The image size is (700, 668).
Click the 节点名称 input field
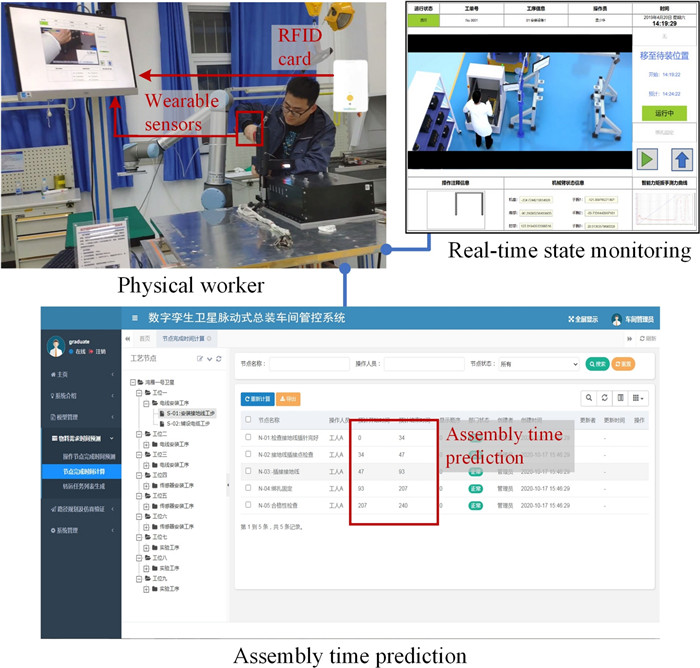(309, 364)
